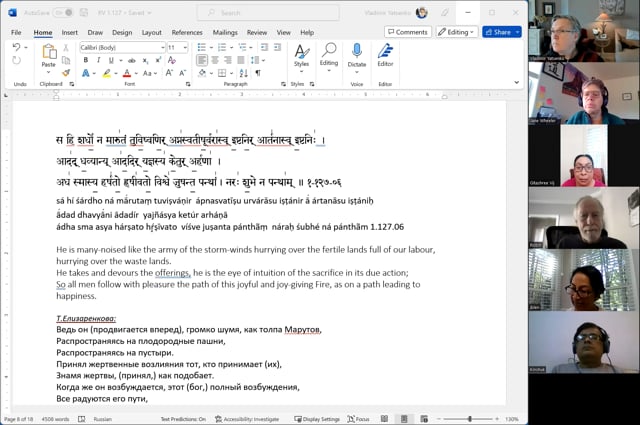Click the Save icon in title bar

pyautogui.click(x=84, y=13)
